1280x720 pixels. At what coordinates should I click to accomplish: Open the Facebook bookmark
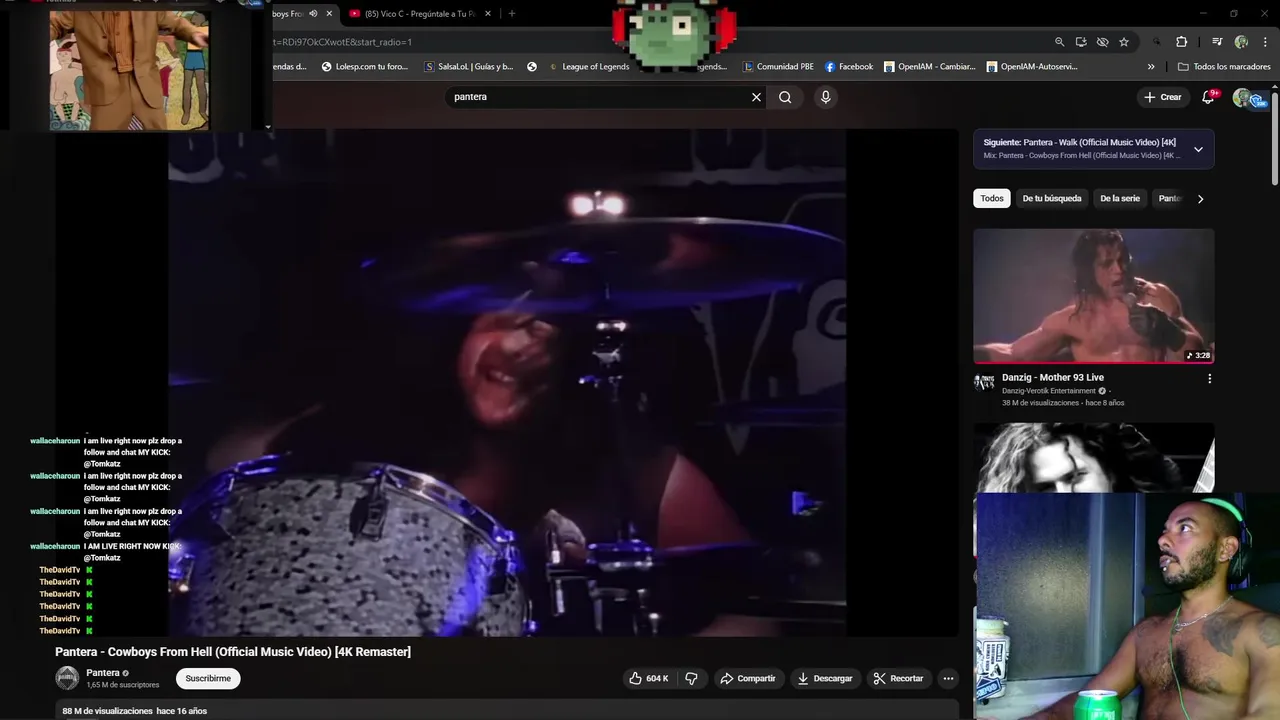pos(849,67)
